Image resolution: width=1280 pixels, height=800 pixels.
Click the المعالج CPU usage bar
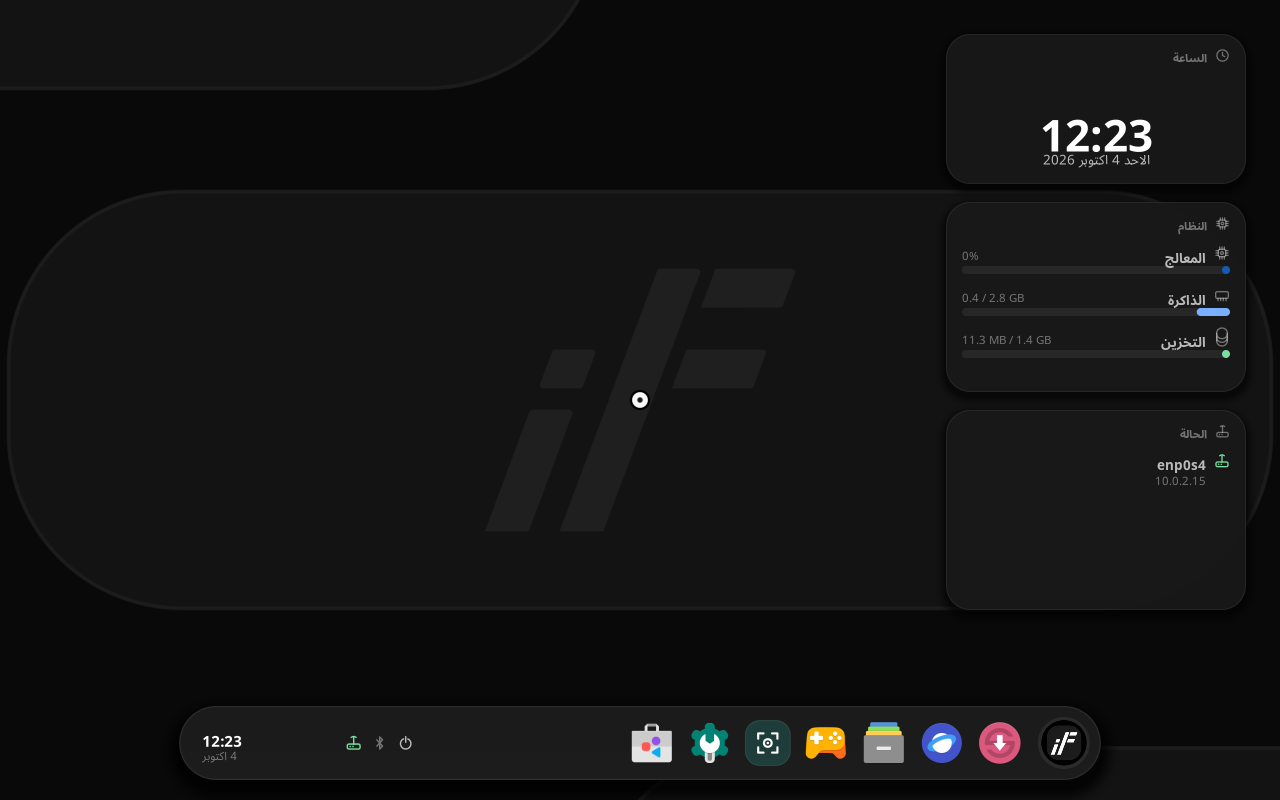[1096, 270]
